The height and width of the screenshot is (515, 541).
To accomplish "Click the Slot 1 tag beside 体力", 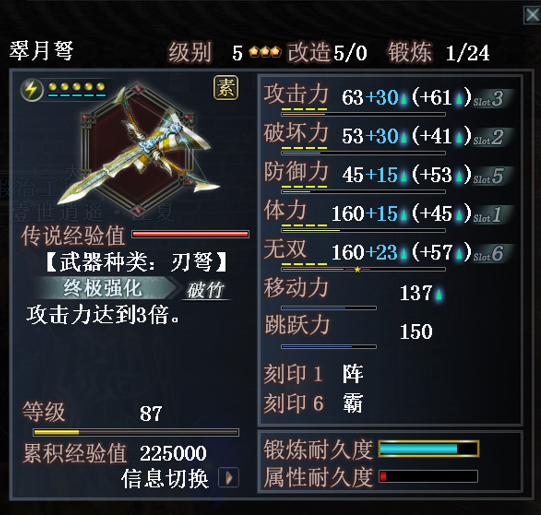I will pyautogui.click(x=493, y=215).
